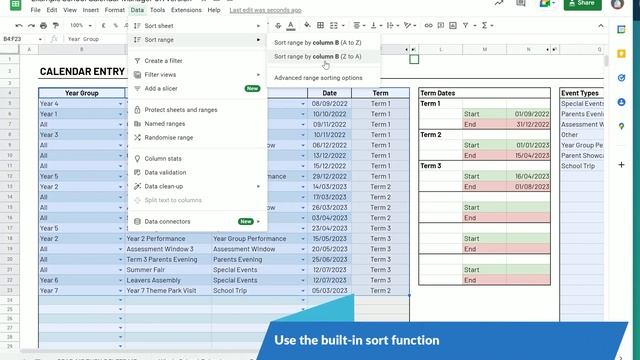Open the Year 7 year group dropdown
Screen dimensions: 640x360
(x=120, y=291)
